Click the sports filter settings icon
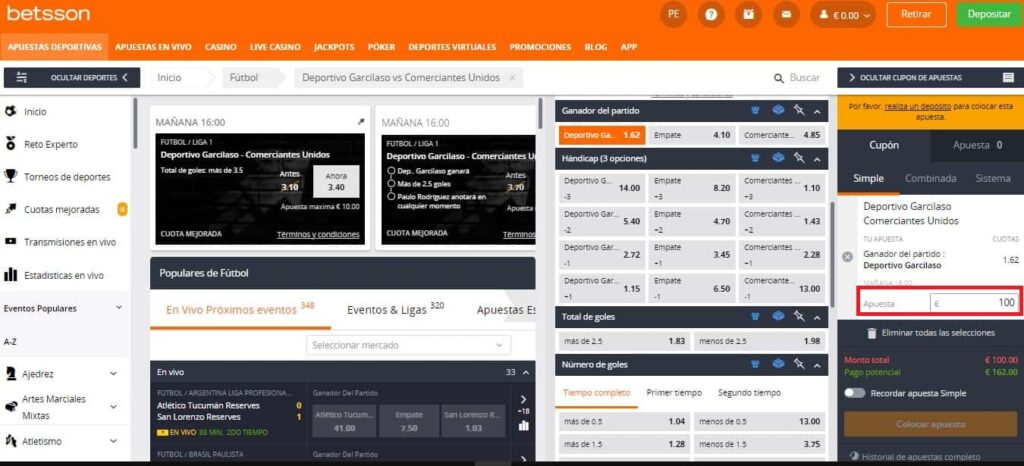This screenshot has height=466, width=1024. point(22,78)
